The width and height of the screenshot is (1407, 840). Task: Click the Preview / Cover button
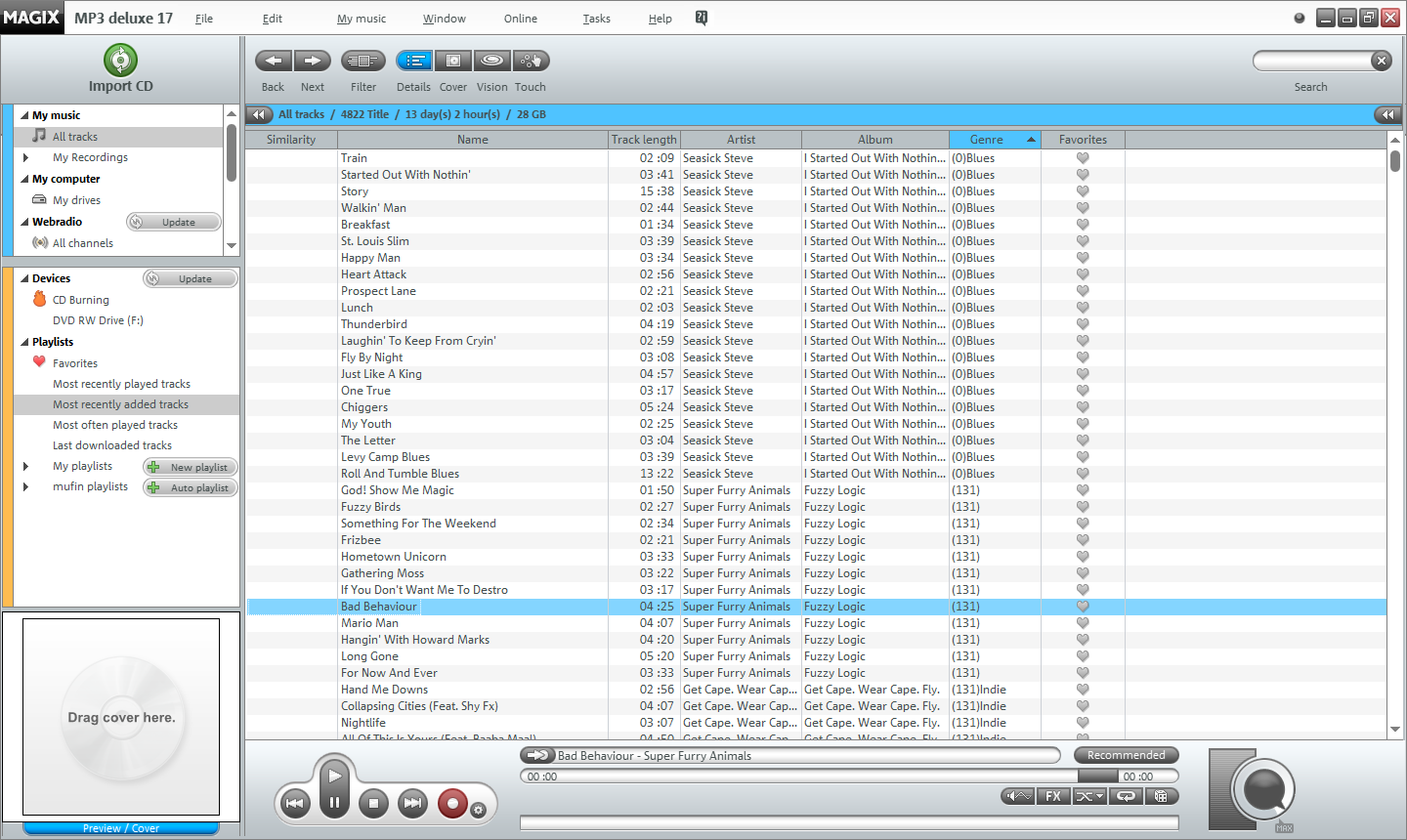point(121,828)
